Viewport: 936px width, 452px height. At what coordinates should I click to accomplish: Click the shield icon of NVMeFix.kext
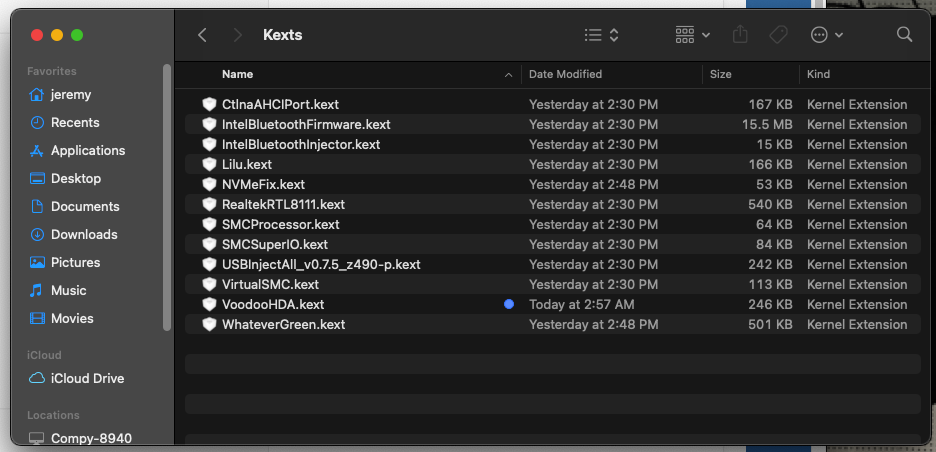(209, 185)
